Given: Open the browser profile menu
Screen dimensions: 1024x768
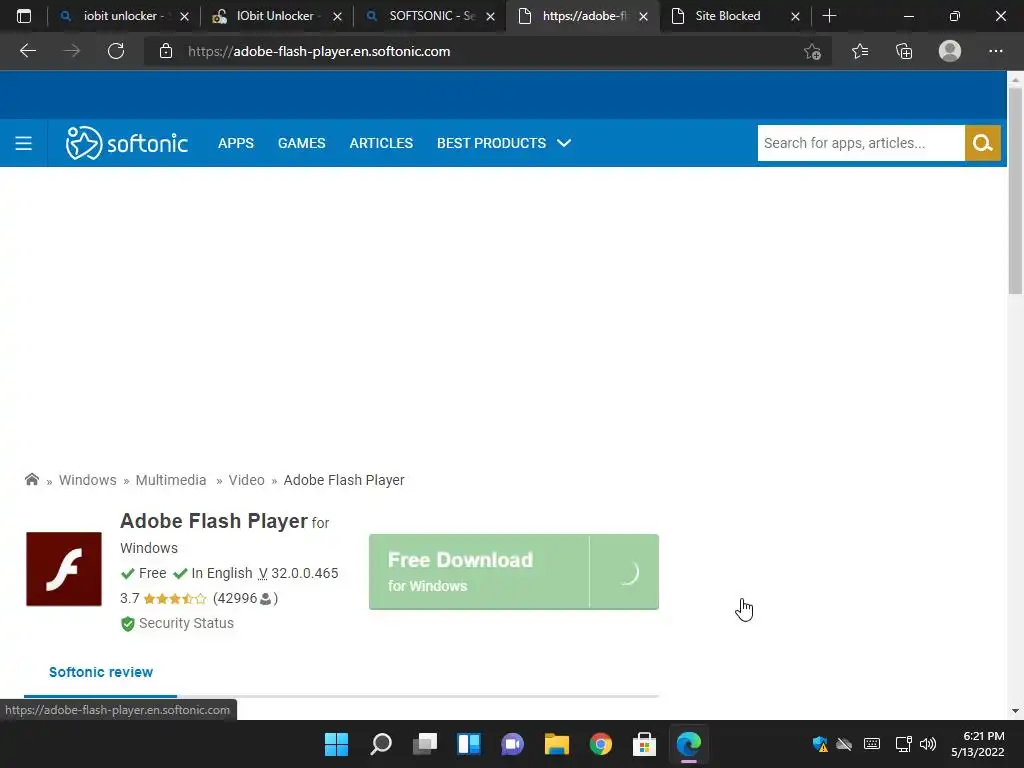Looking at the screenshot, I should click(x=950, y=51).
